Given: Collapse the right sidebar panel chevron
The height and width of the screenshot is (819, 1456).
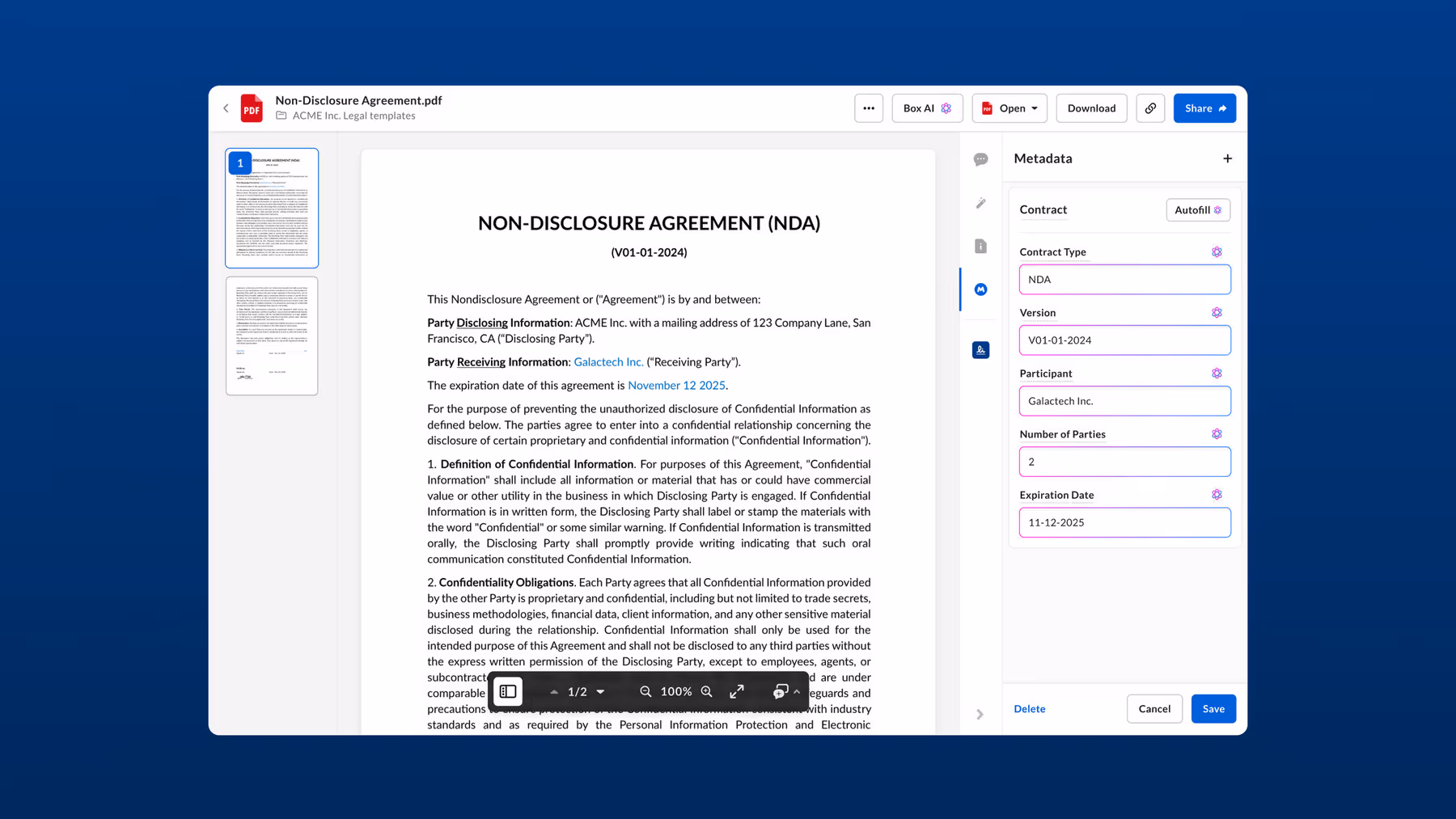Looking at the screenshot, I should click(980, 715).
